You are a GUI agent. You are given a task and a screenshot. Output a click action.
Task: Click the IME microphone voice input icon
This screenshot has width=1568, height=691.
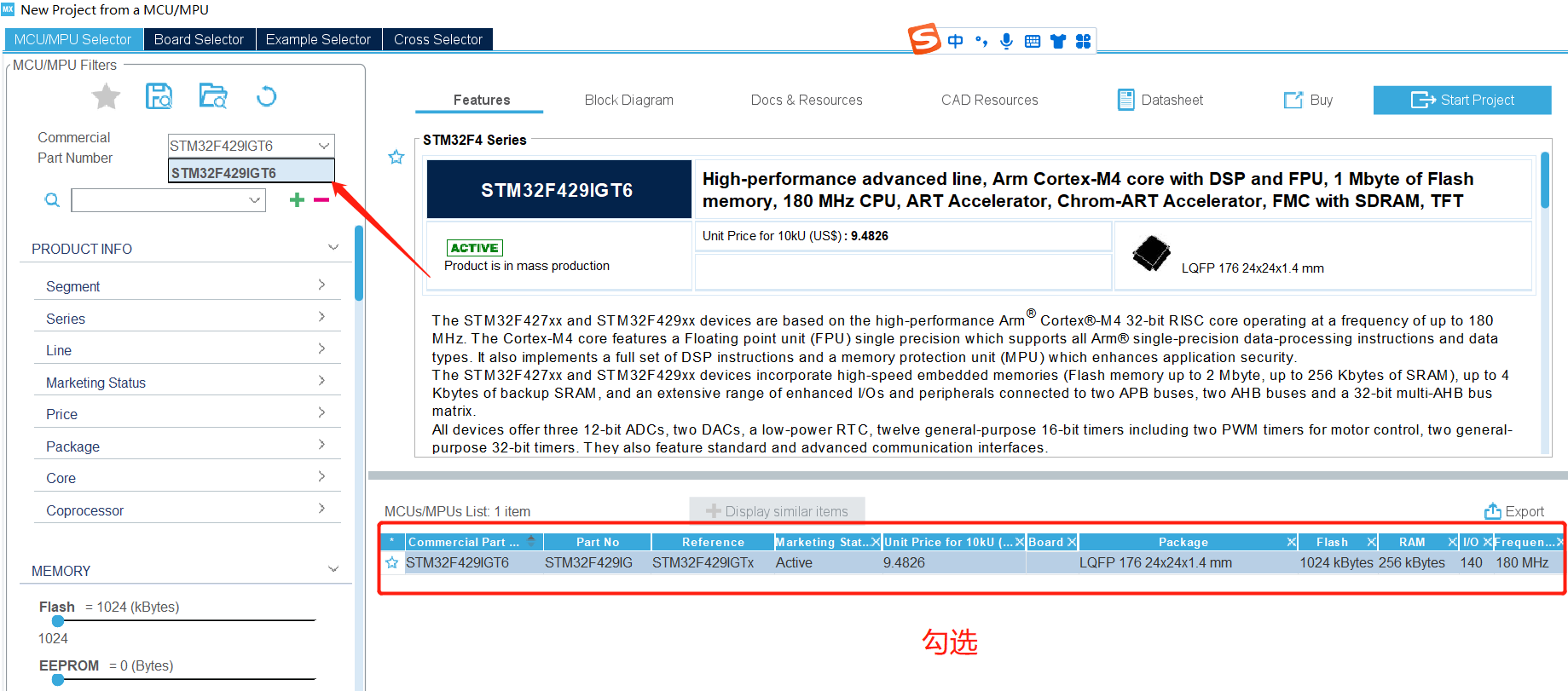point(1007,41)
